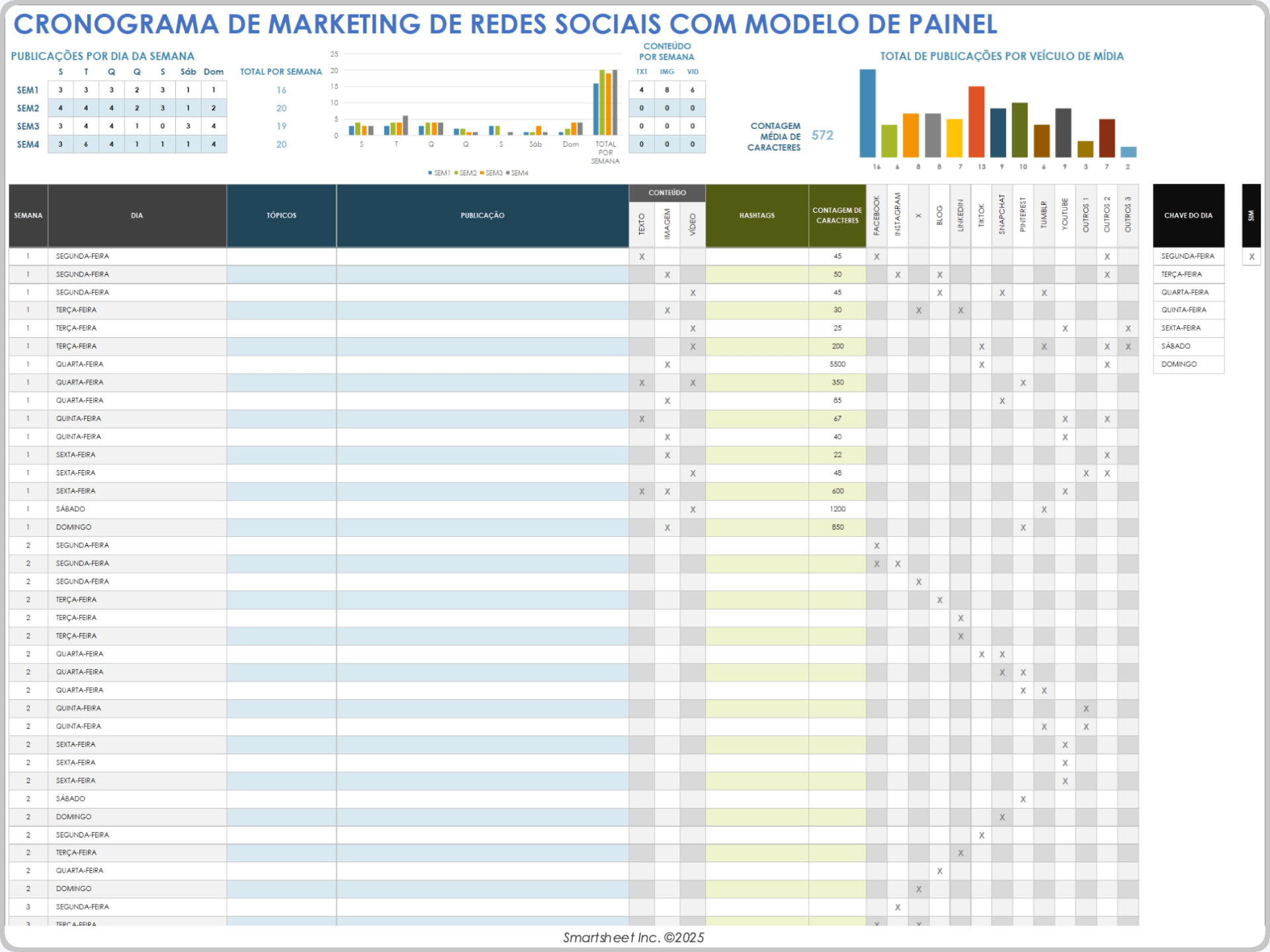Viewport: 1270px width, 952px height.
Task: Click the rotated YOUTUBE column header
Action: click(x=1065, y=216)
